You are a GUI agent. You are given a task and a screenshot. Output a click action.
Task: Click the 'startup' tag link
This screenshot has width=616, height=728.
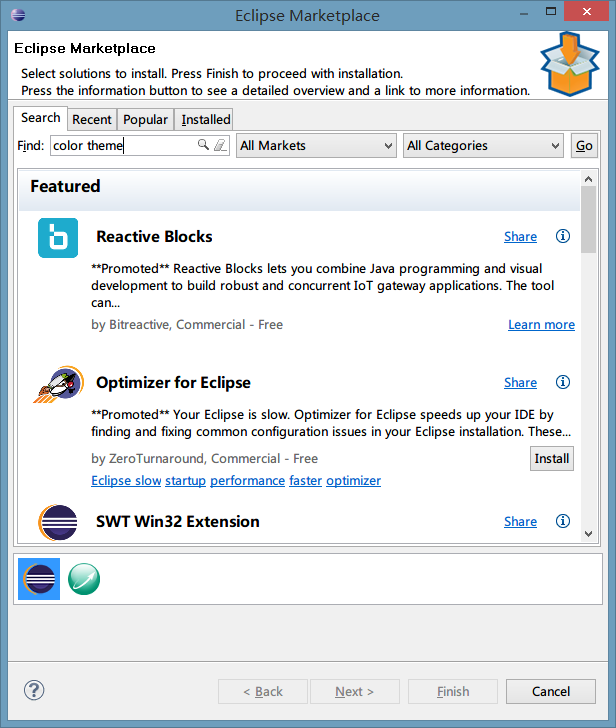(x=185, y=481)
